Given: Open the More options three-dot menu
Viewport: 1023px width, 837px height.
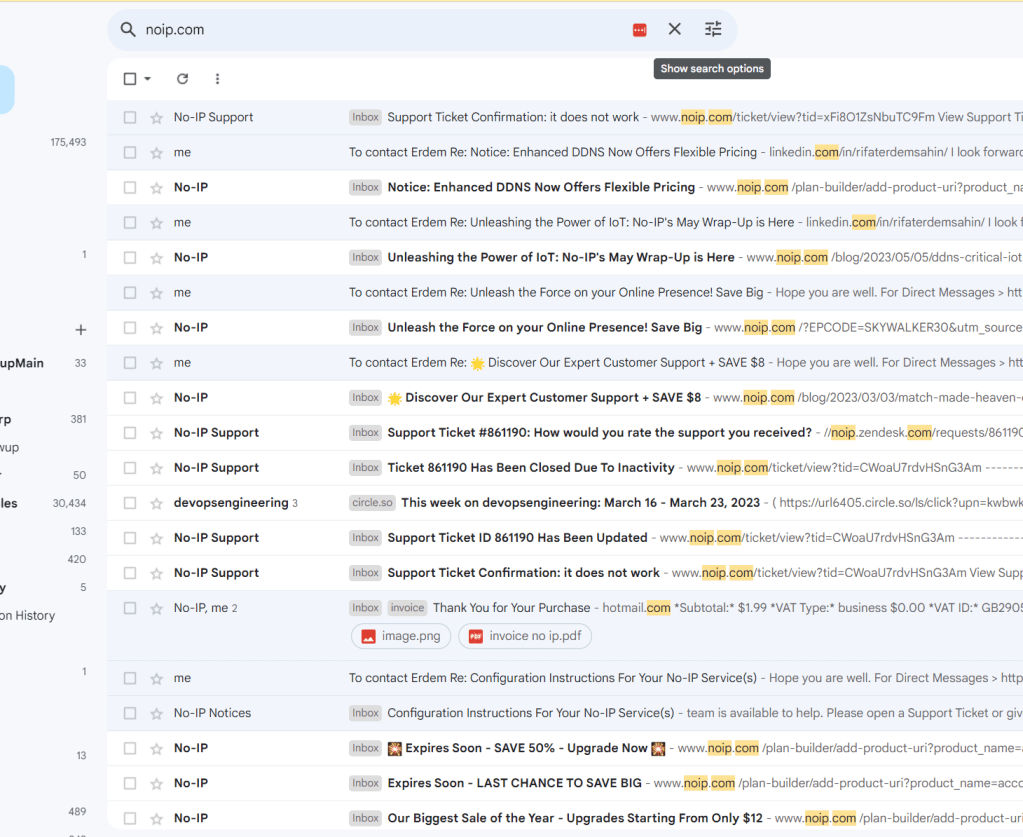Looking at the screenshot, I should coord(217,78).
